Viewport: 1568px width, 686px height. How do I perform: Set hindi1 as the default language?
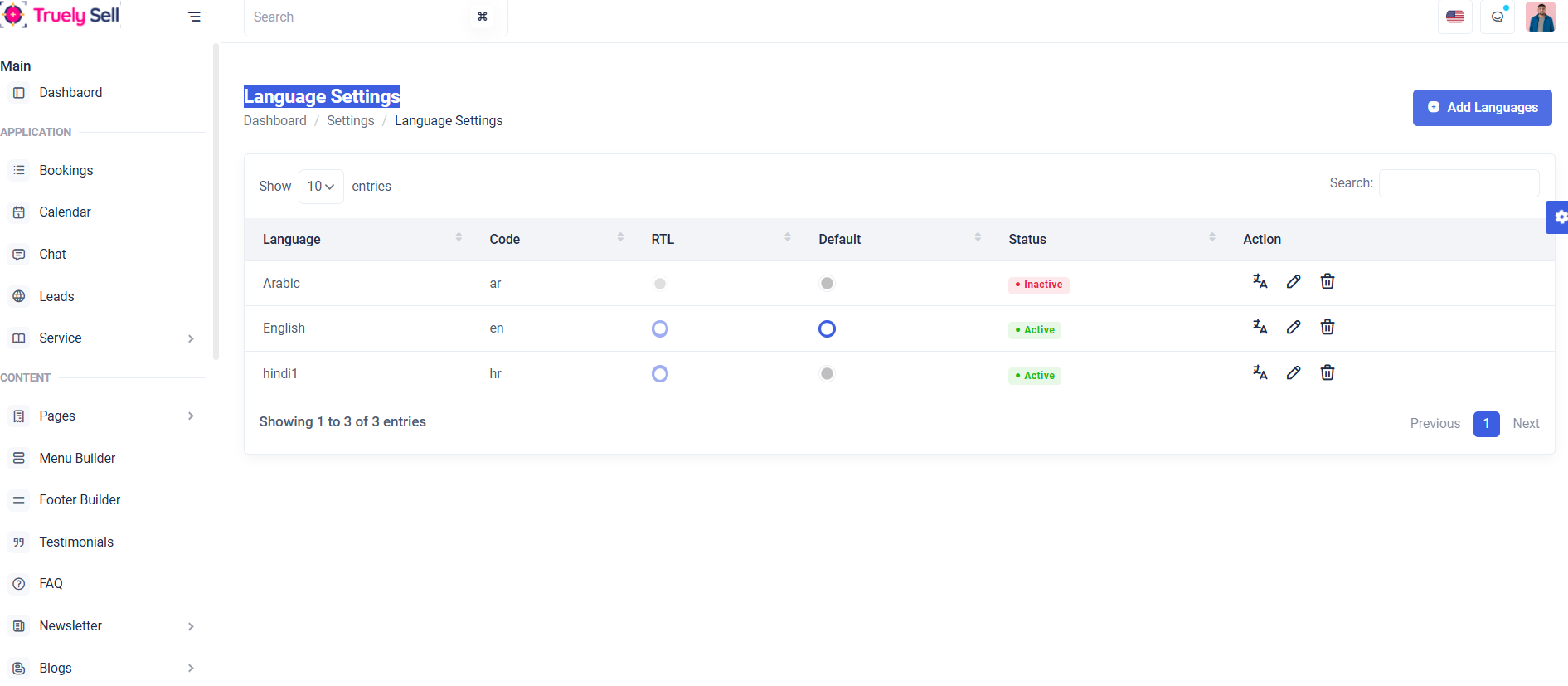pyautogui.click(x=827, y=374)
